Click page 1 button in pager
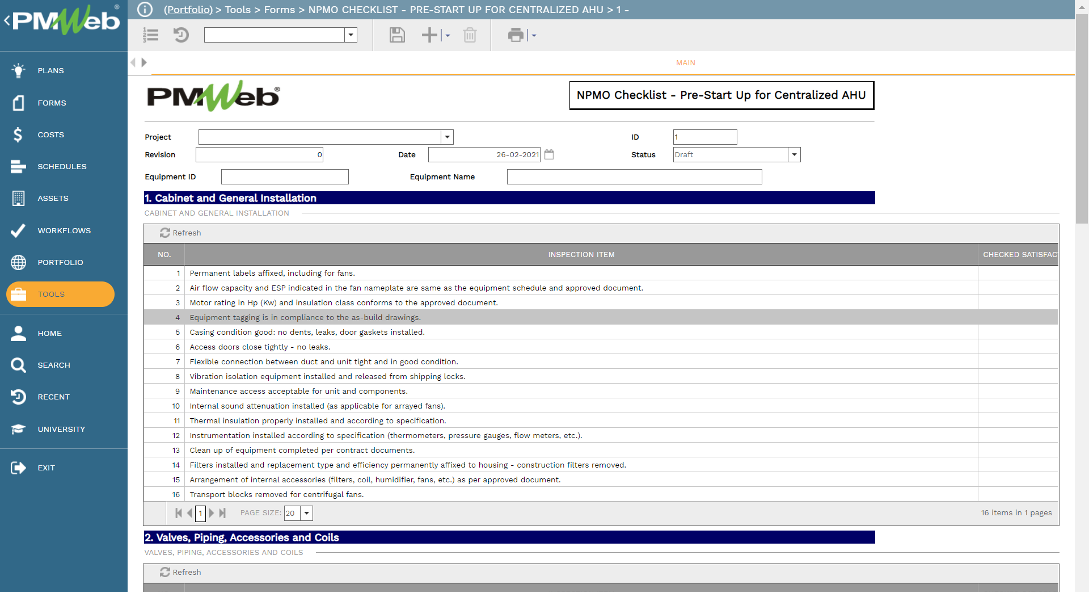The height and width of the screenshot is (593, 1089). [x=200, y=513]
